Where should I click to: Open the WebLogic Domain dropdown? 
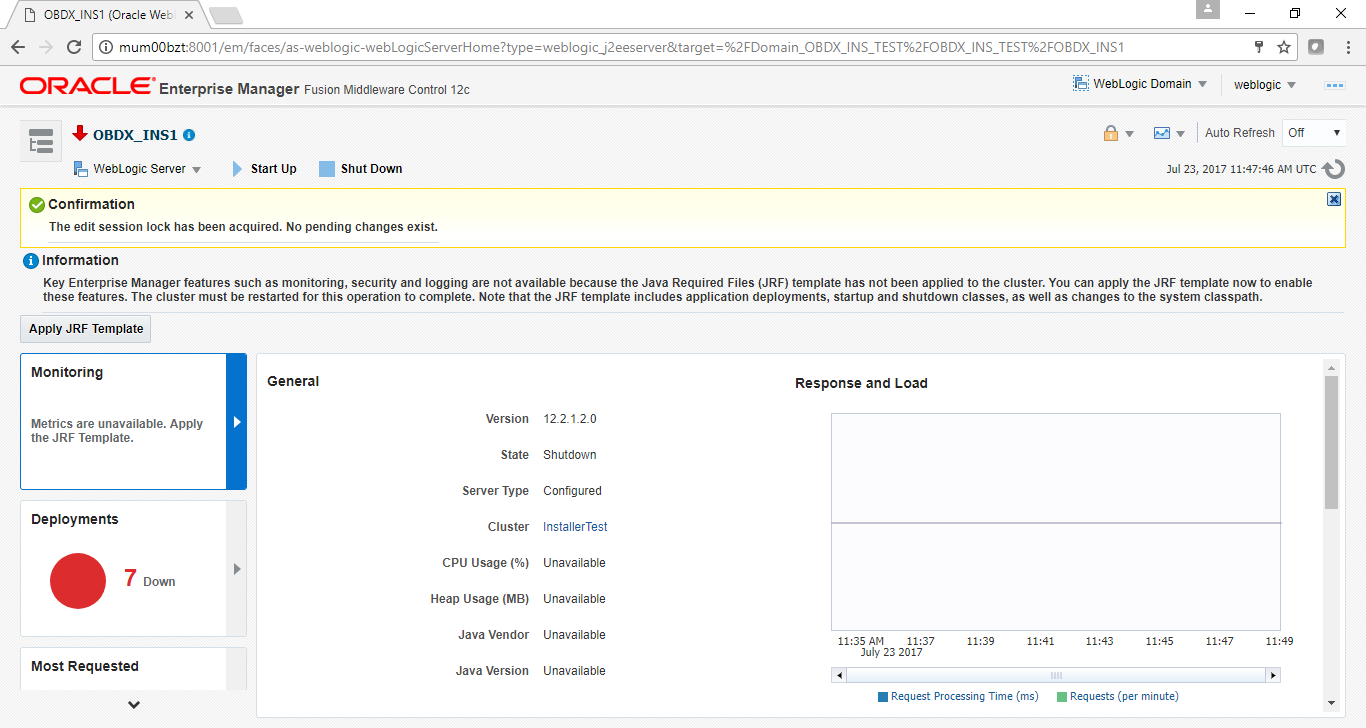[x=1140, y=84]
